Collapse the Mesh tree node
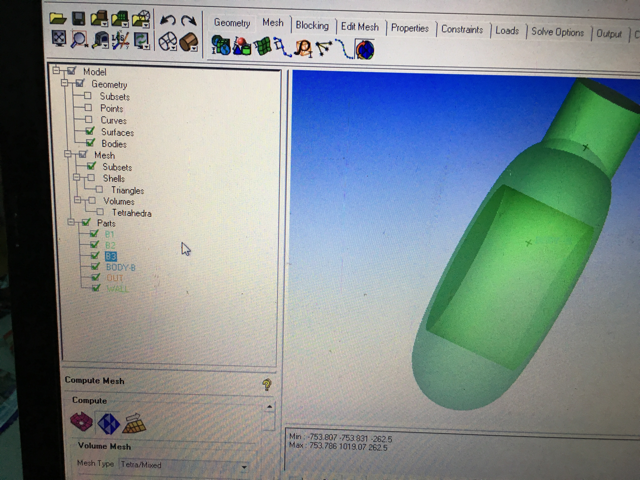 pyautogui.click(x=68, y=154)
